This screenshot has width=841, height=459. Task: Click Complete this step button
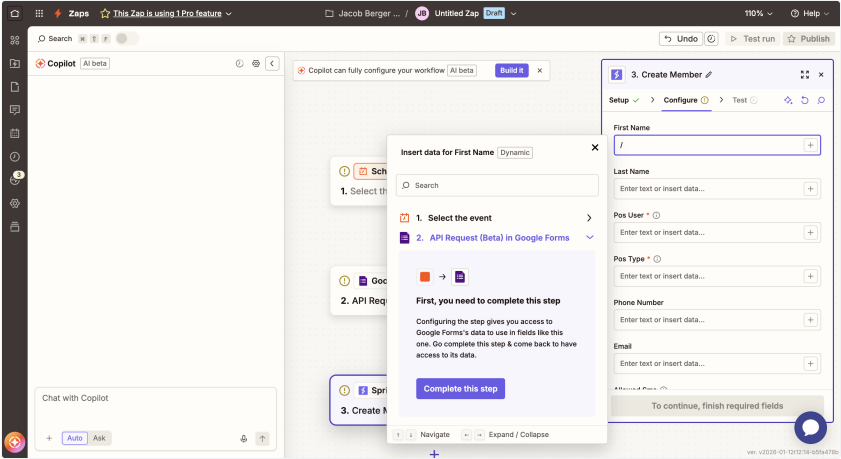click(x=460, y=389)
